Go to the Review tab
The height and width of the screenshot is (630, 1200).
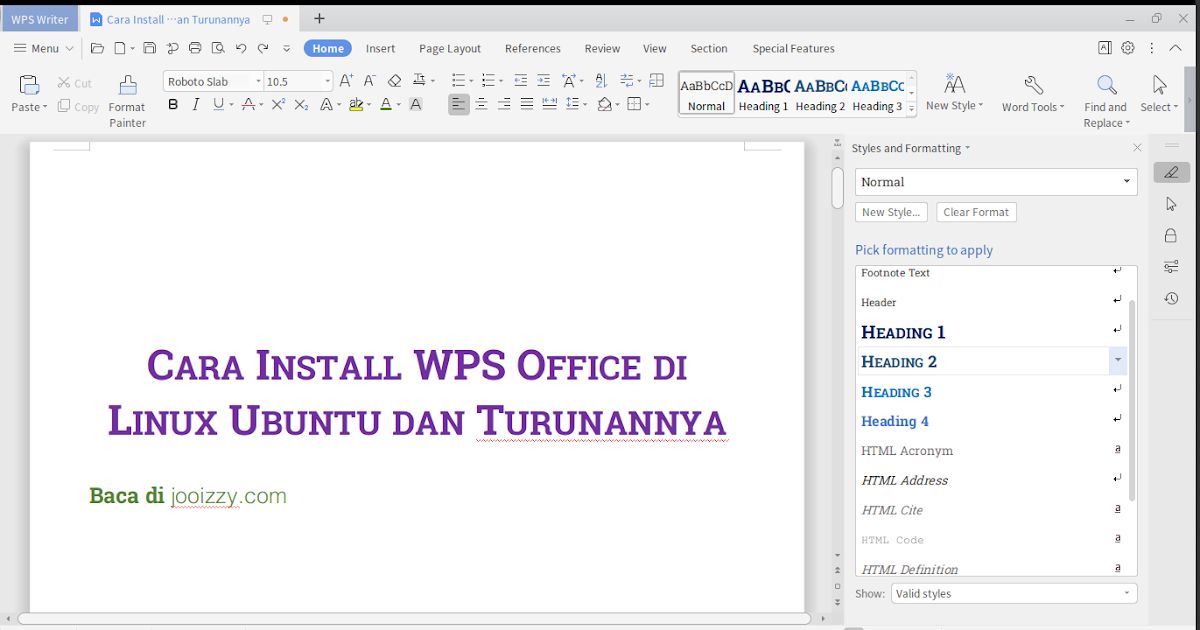(x=603, y=48)
